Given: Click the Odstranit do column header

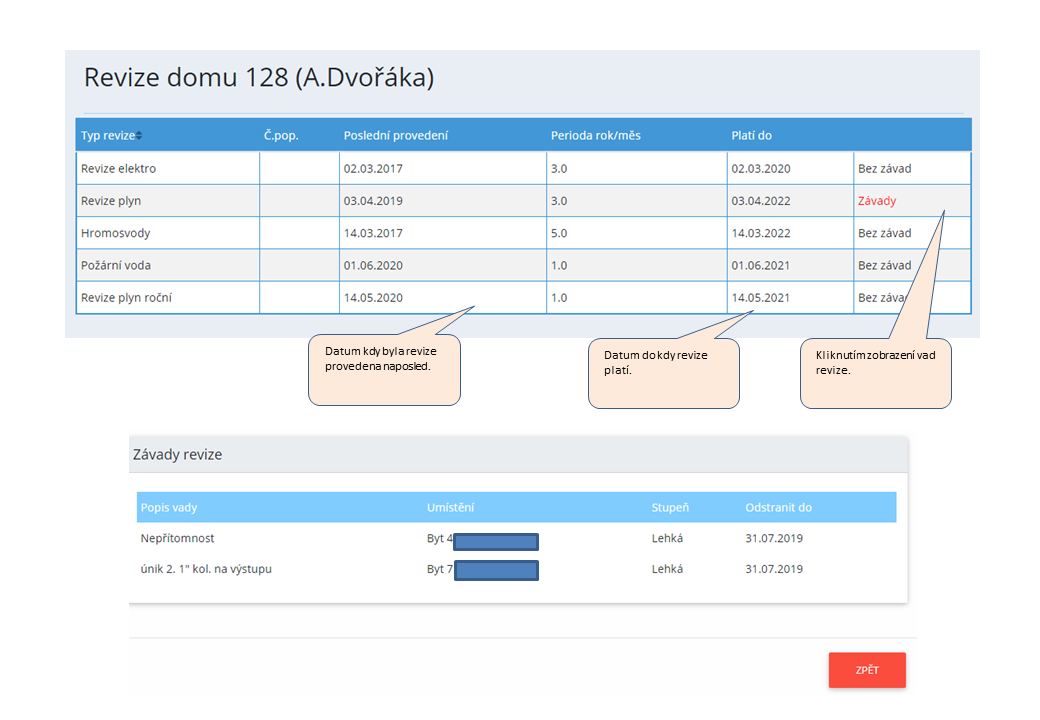Looking at the screenshot, I should pos(778,507).
